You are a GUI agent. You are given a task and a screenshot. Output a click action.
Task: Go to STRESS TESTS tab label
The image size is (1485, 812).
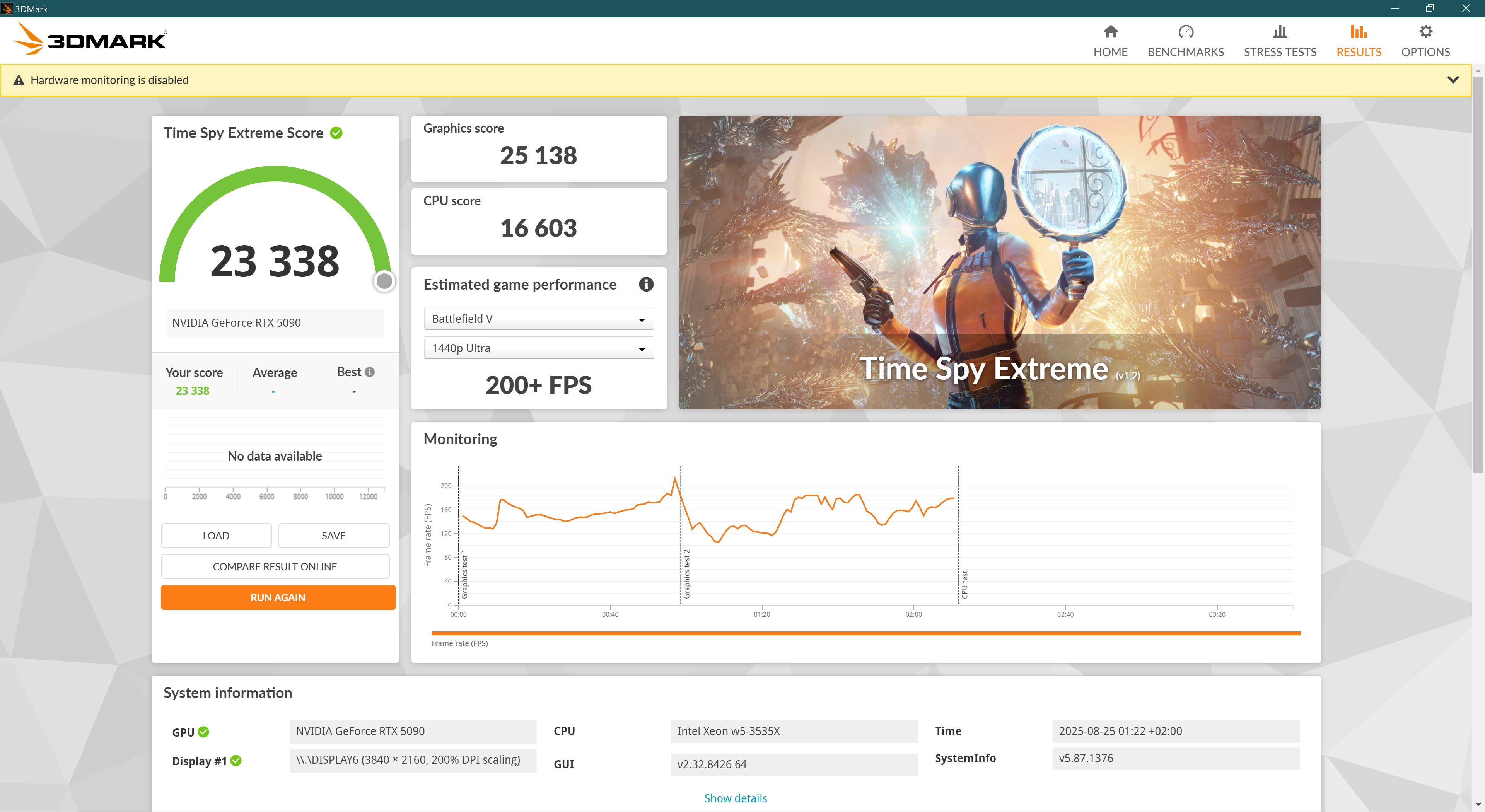(1280, 52)
